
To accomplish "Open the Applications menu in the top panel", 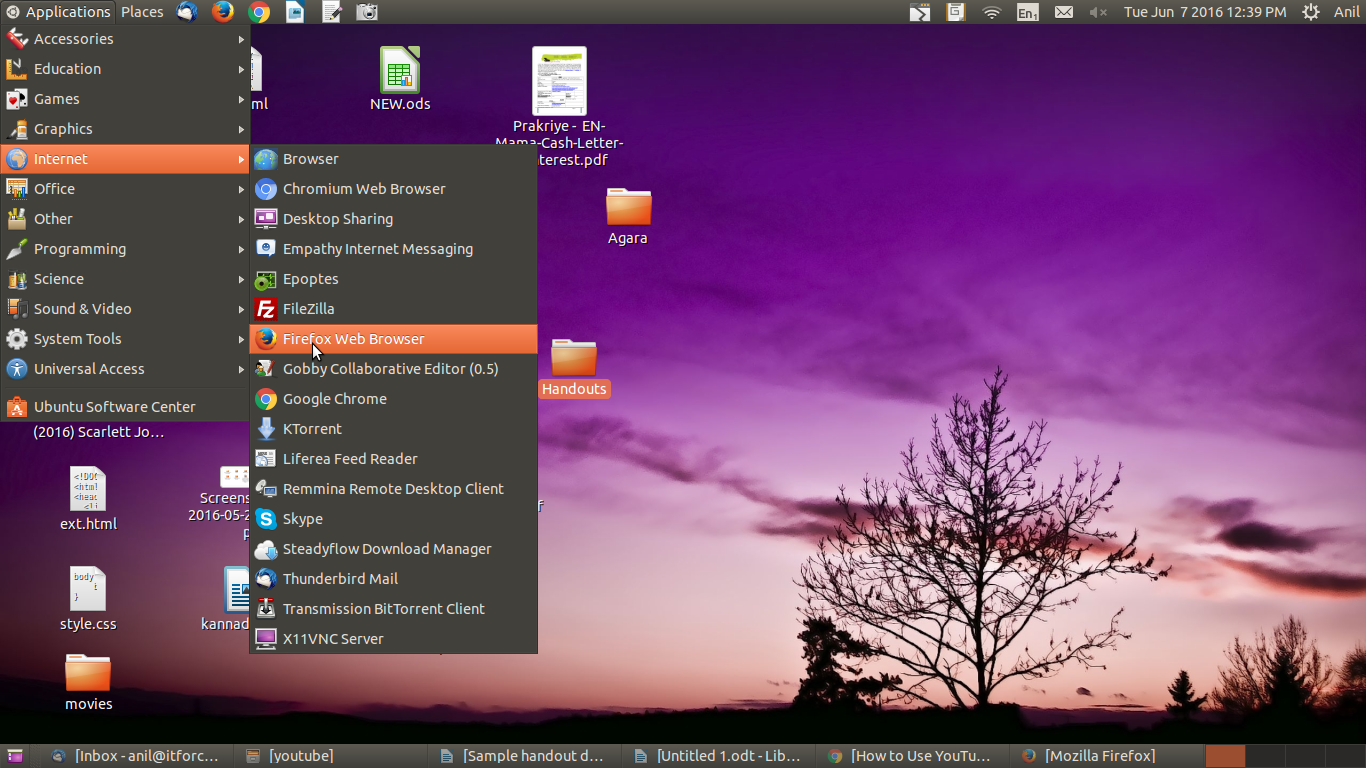I will click(x=58, y=12).
